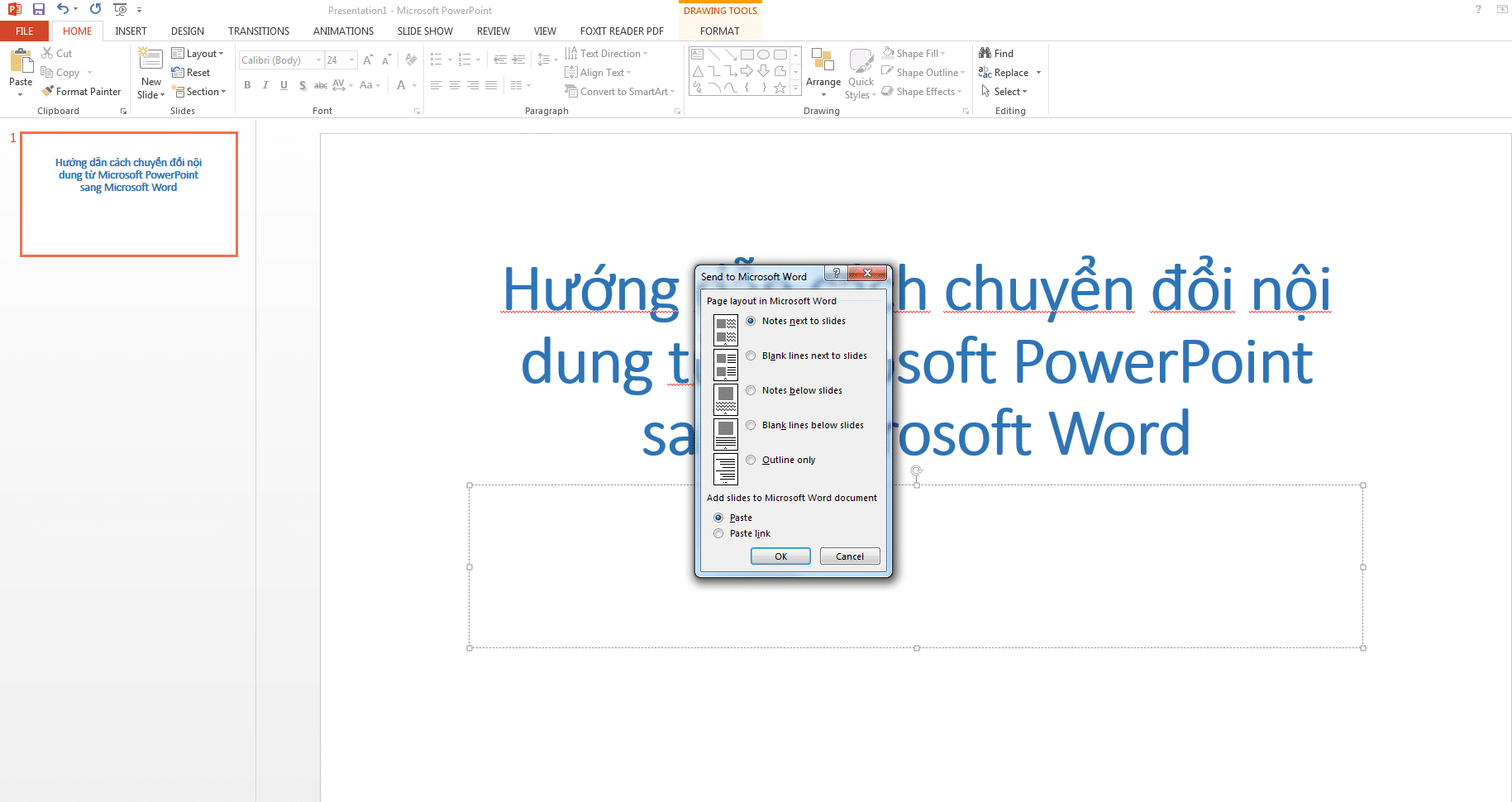Viewport: 1512px width, 802px height.
Task: Click Cancel in Send to Microsoft Word dialog
Action: pos(850,556)
